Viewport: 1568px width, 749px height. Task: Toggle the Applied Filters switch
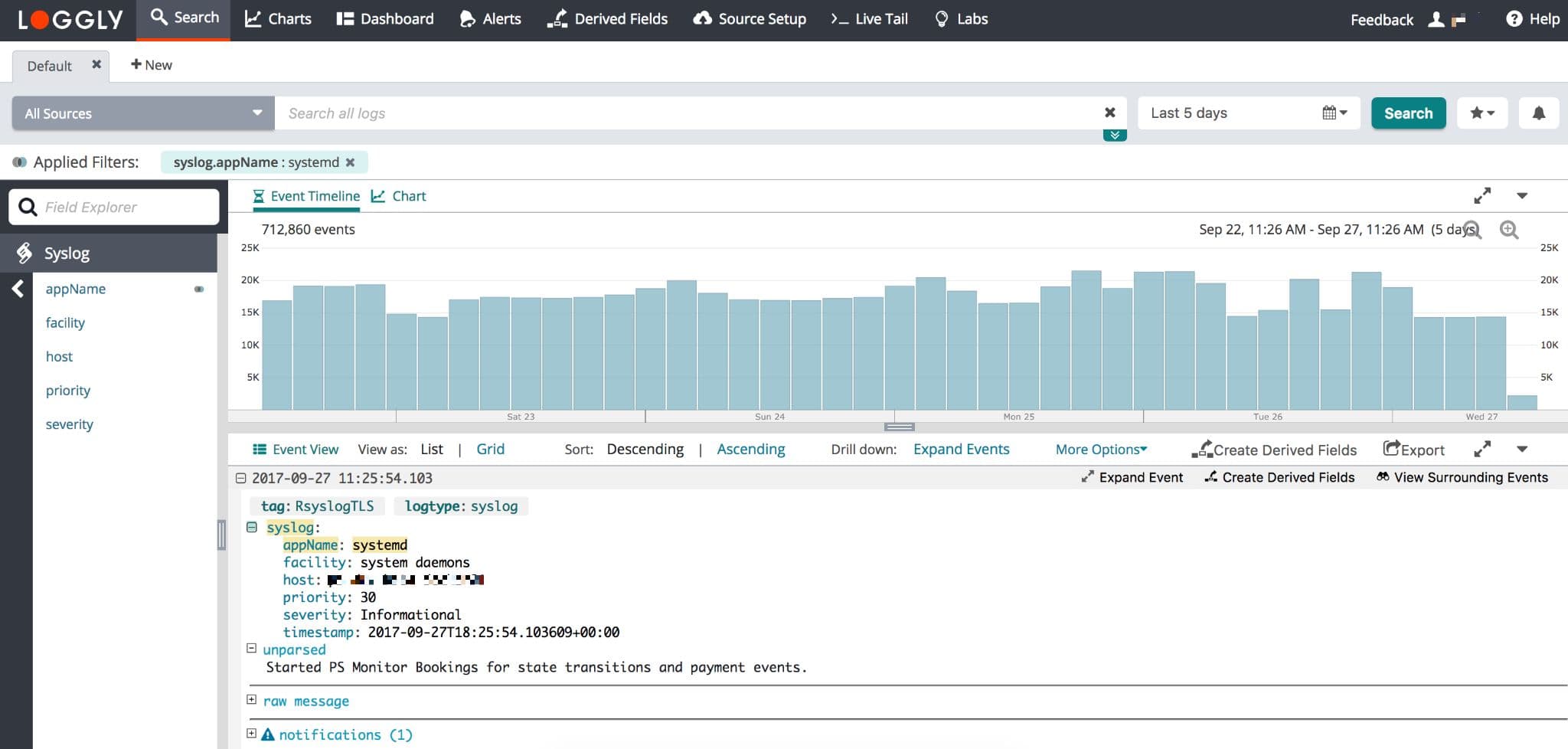click(x=20, y=162)
